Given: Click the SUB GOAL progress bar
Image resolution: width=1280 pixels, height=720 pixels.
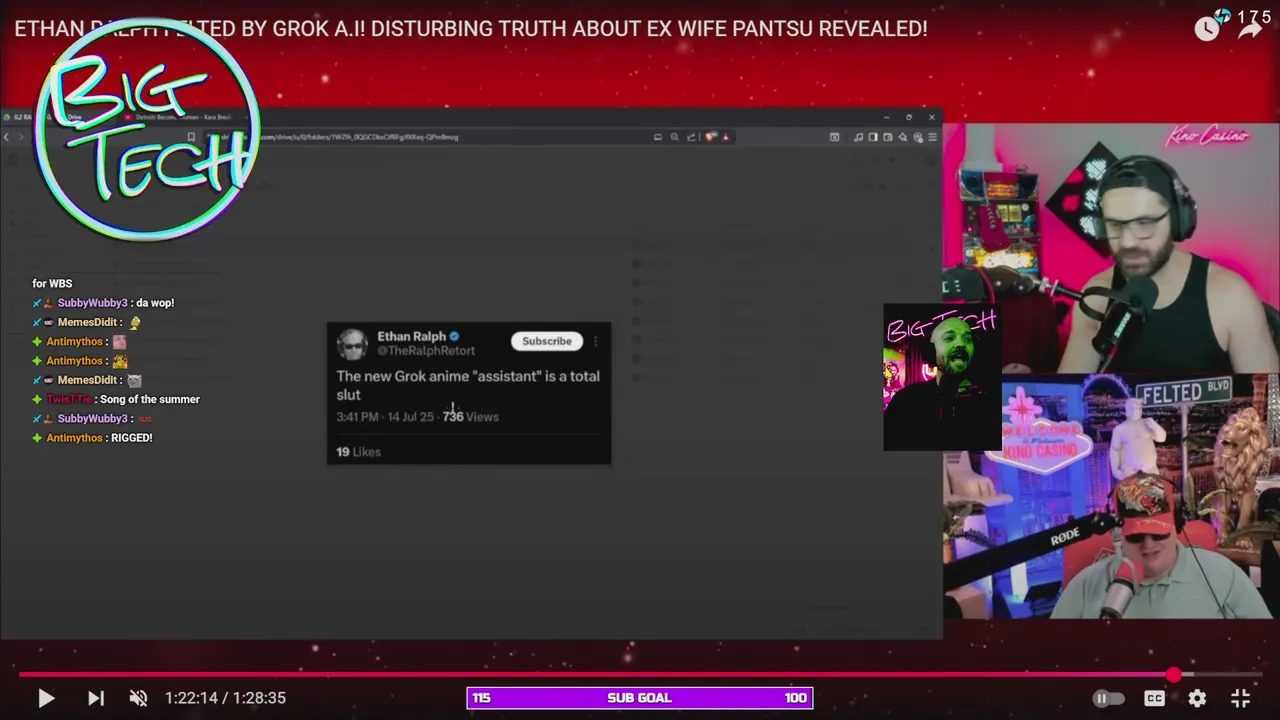Looking at the screenshot, I should click(640, 698).
